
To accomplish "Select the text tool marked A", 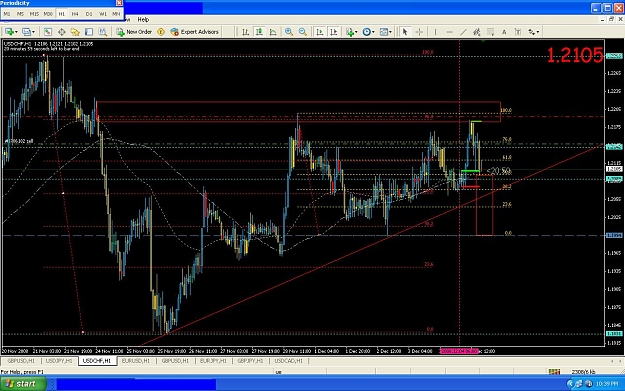I will pyautogui.click(x=504, y=32).
